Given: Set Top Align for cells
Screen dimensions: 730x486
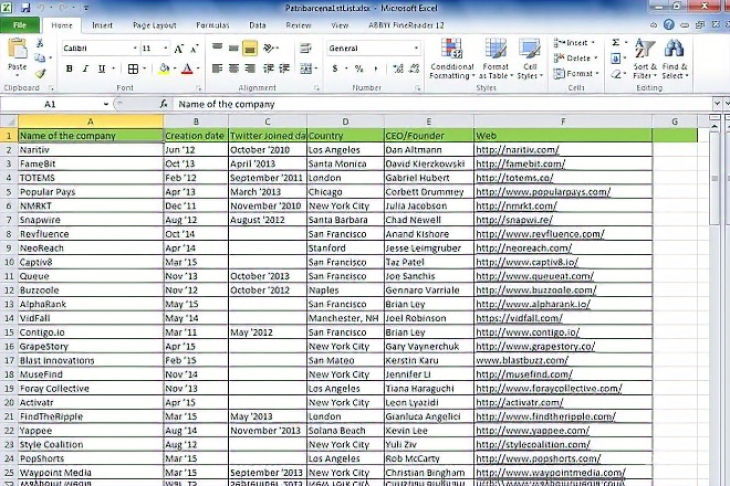Looking at the screenshot, I should (x=217, y=47).
